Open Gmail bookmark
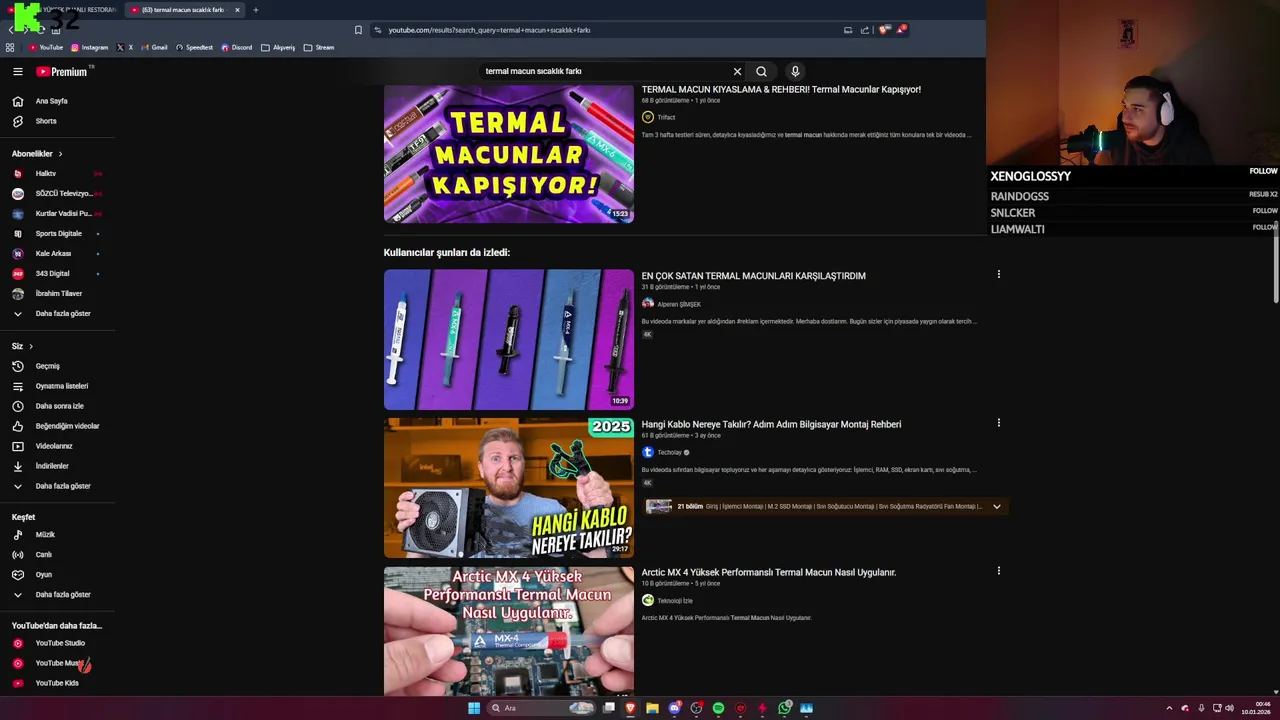Viewport: 1280px width, 720px height. pyautogui.click(x=154, y=47)
